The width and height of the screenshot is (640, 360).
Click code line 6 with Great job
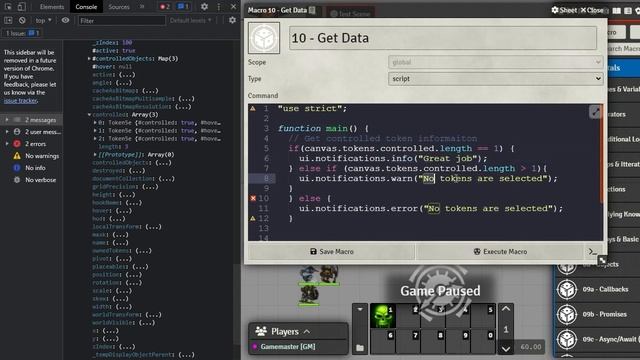click(393, 158)
